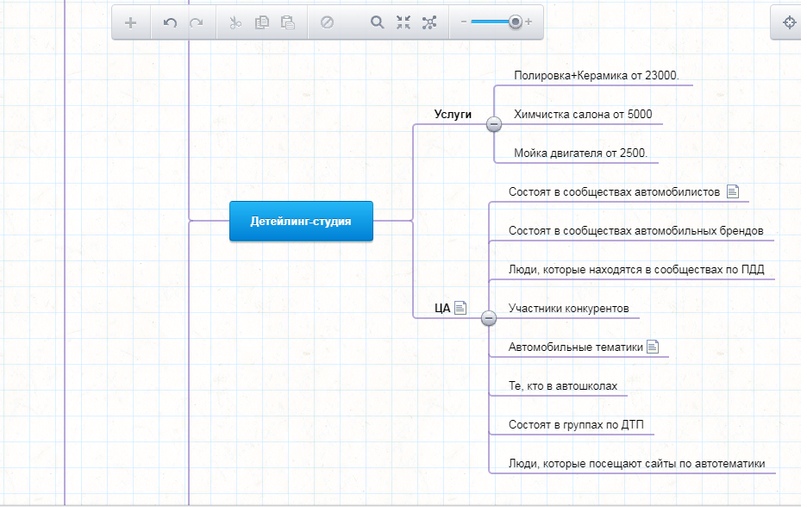Viewport: 807px width, 507px height.
Task: Select Полировка+Керамика от 23000 node
Action: point(597,76)
